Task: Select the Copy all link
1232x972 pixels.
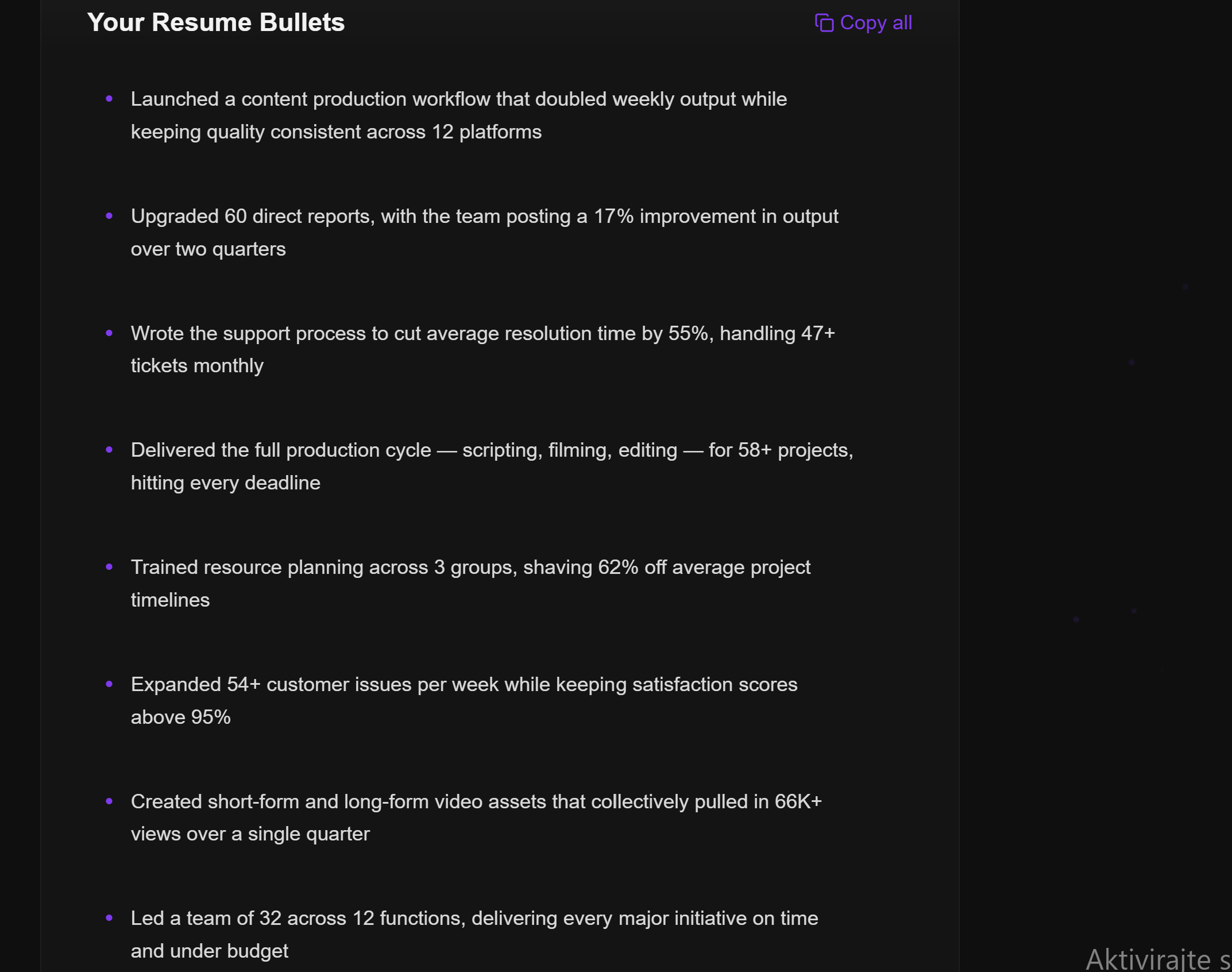Action: click(x=876, y=23)
